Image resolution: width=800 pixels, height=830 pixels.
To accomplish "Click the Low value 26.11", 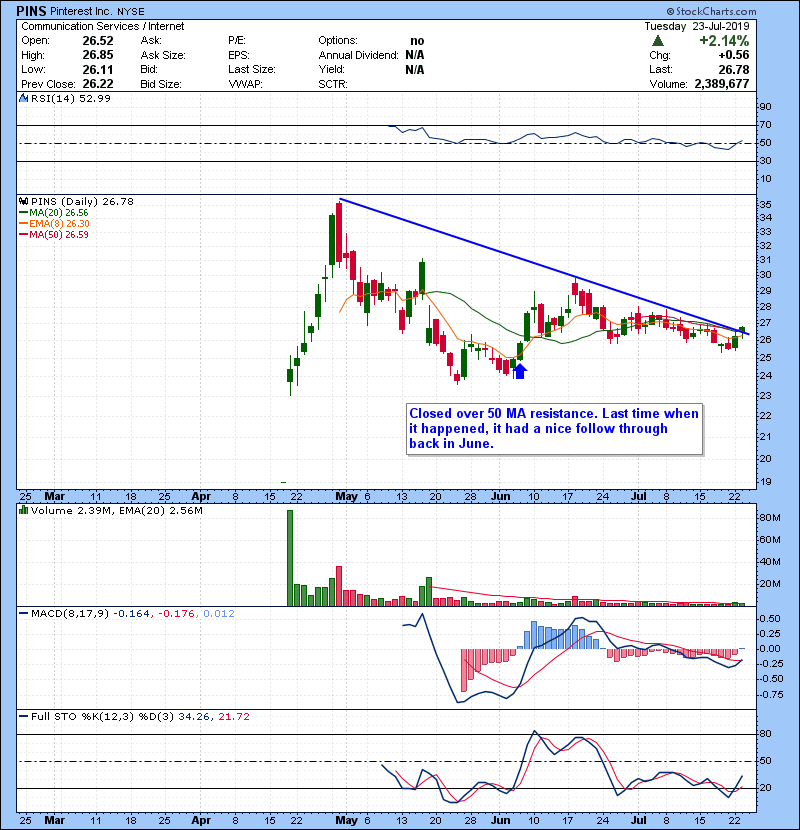I will pos(98,69).
